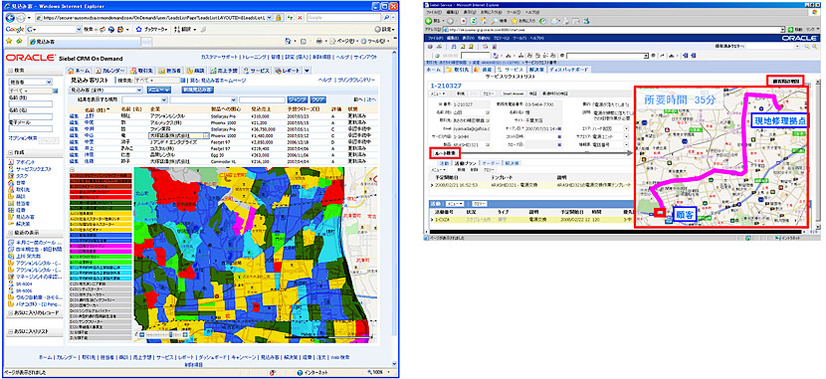This screenshot has width=826, height=379.
Task: Switch to the カレンダー tab
Action: (111, 71)
